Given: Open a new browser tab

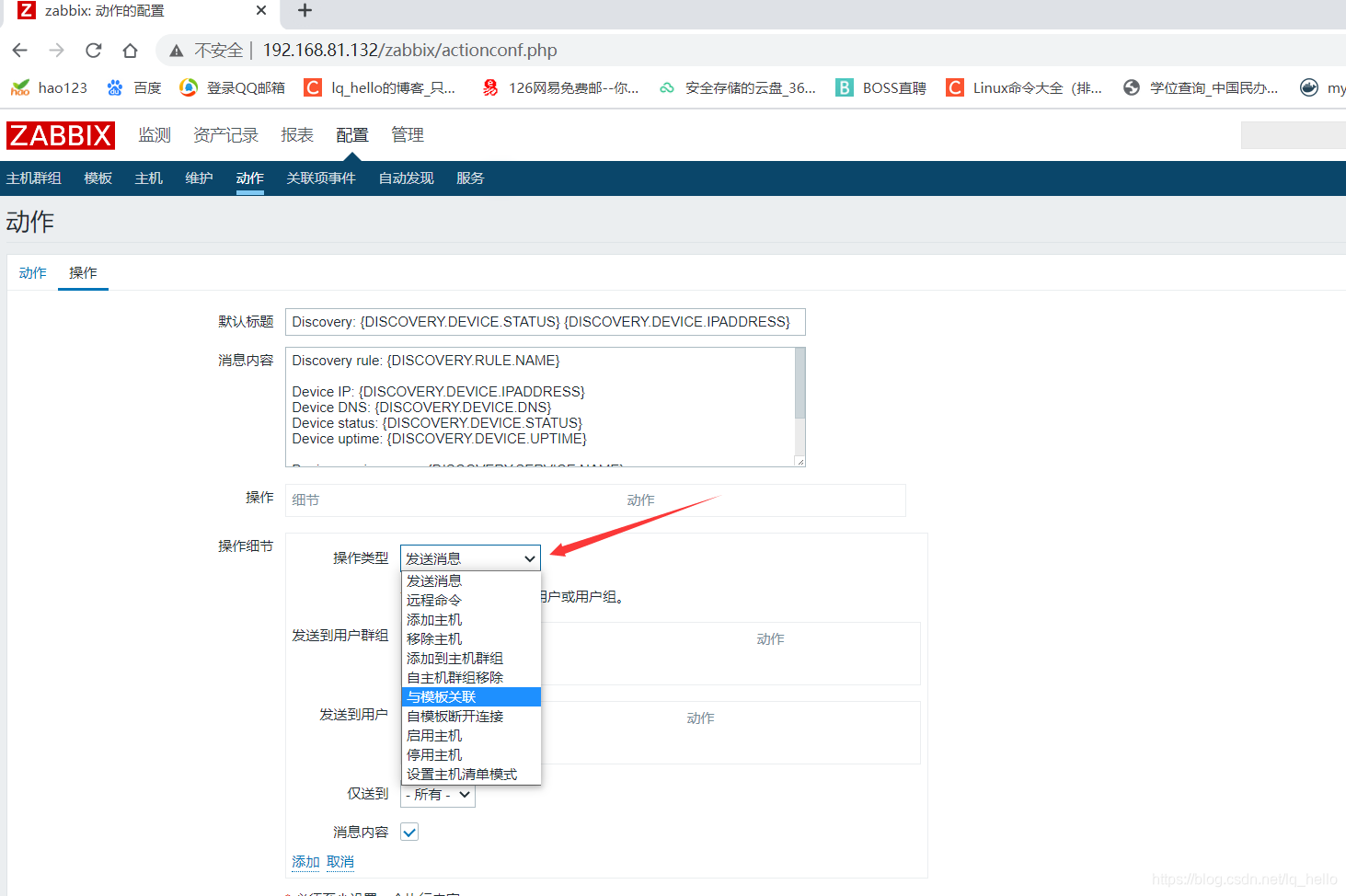Looking at the screenshot, I should tap(305, 10).
